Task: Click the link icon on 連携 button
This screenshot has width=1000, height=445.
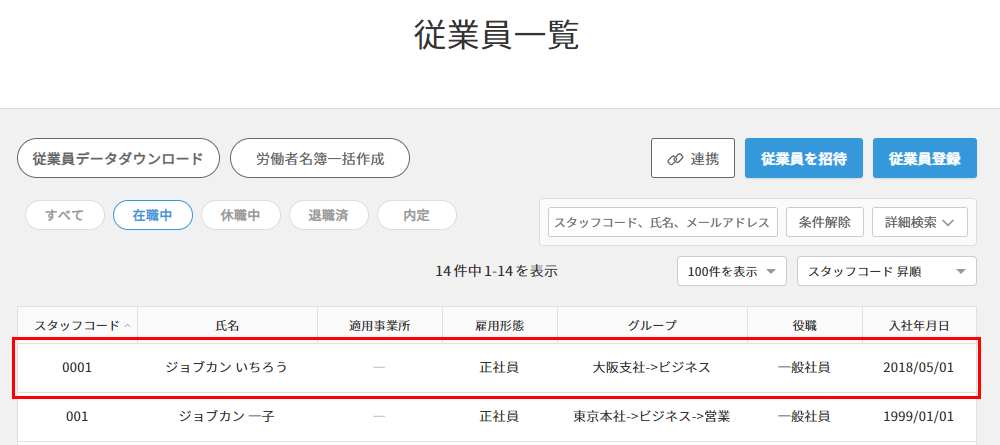Action: [674, 159]
